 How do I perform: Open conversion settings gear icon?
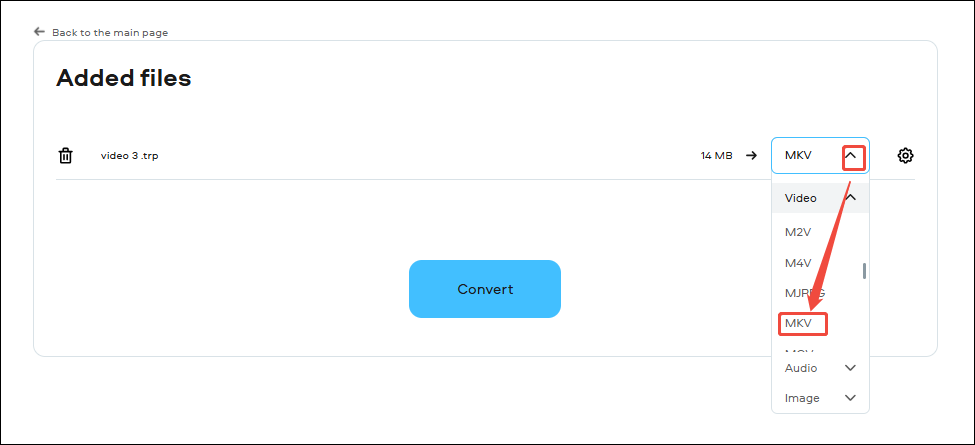(905, 155)
